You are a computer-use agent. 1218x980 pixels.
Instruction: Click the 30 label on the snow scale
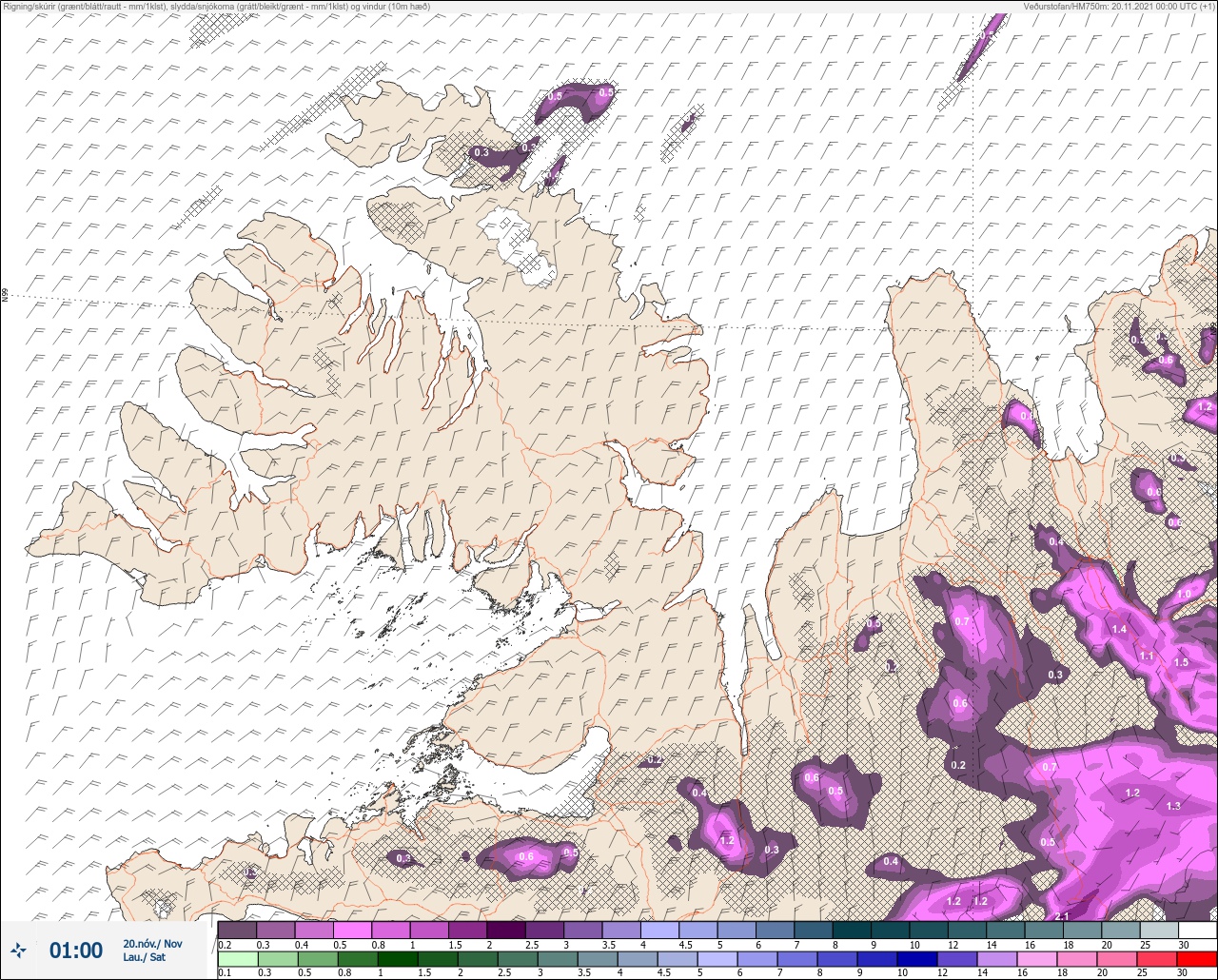click(1183, 944)
